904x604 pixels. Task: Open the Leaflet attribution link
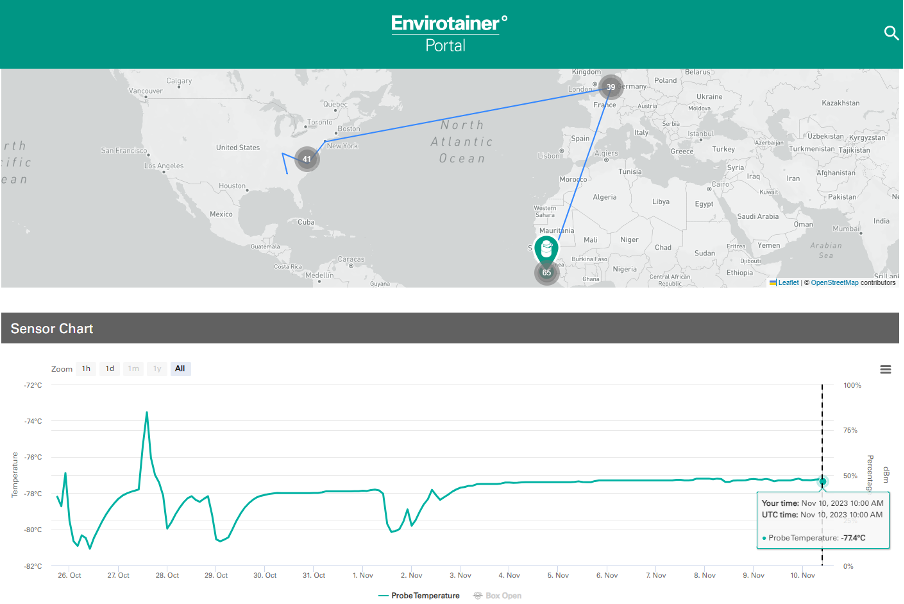(x=788, y=282)
